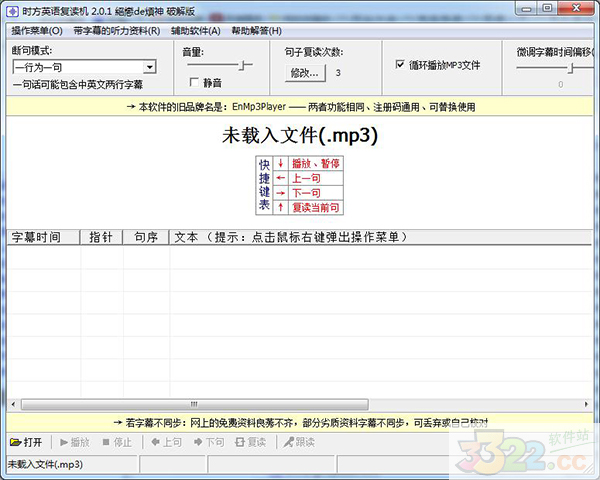Close the 时方英语复读机 window

coord(576,8)
